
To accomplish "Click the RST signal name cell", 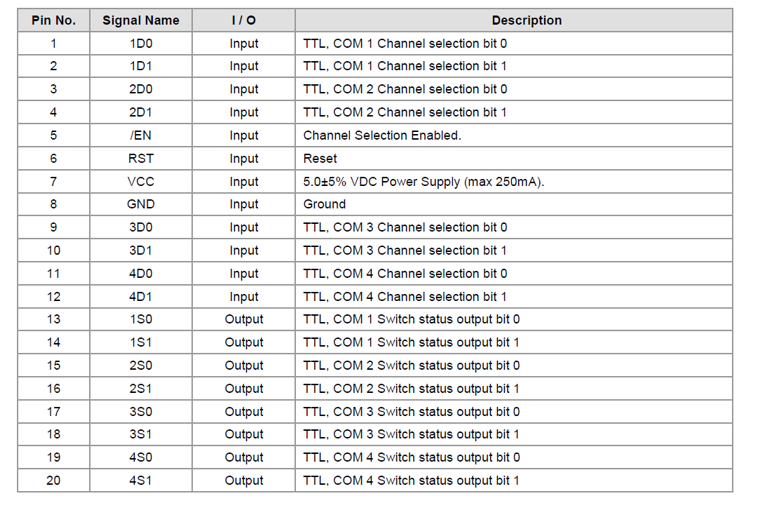I will tap(141, 159).
